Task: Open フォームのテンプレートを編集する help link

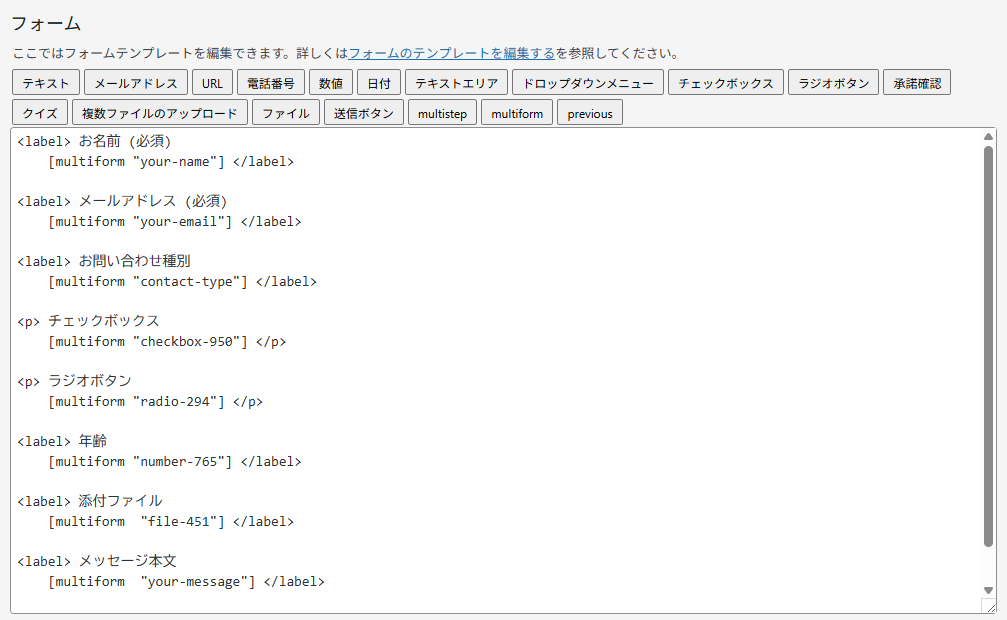Action: coord(451,53)
